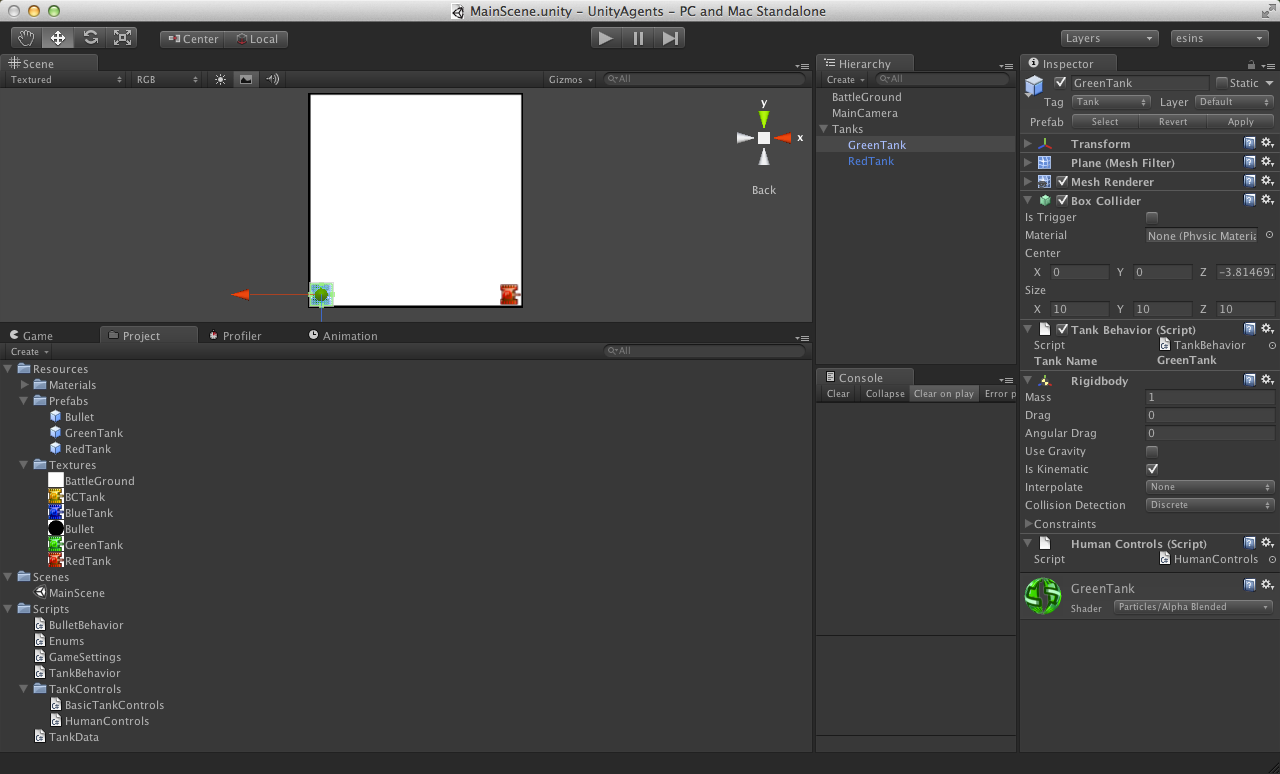The width and height of the screenshot is (1280, 774).
Task: Toggle scene audio in the Scene view toolbar
Action: (272, 79)
